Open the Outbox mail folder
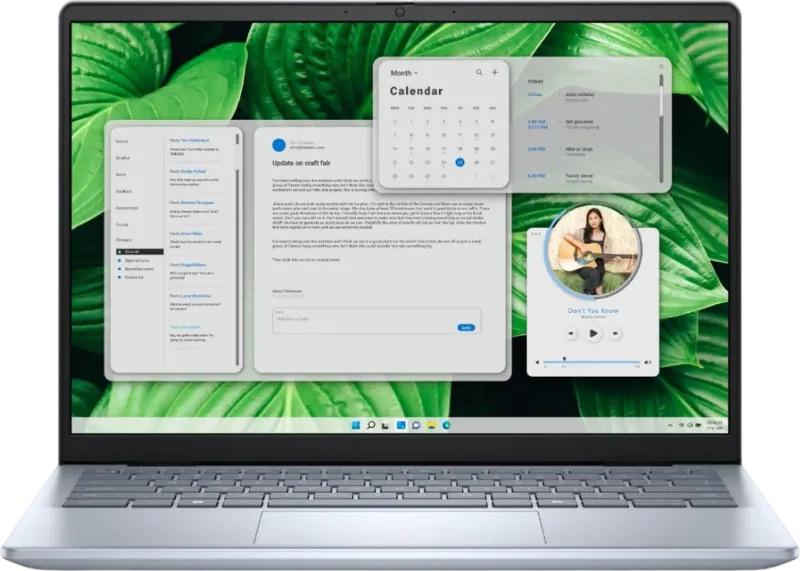Viewport: 800px width, 571px height. click(123, 191)
